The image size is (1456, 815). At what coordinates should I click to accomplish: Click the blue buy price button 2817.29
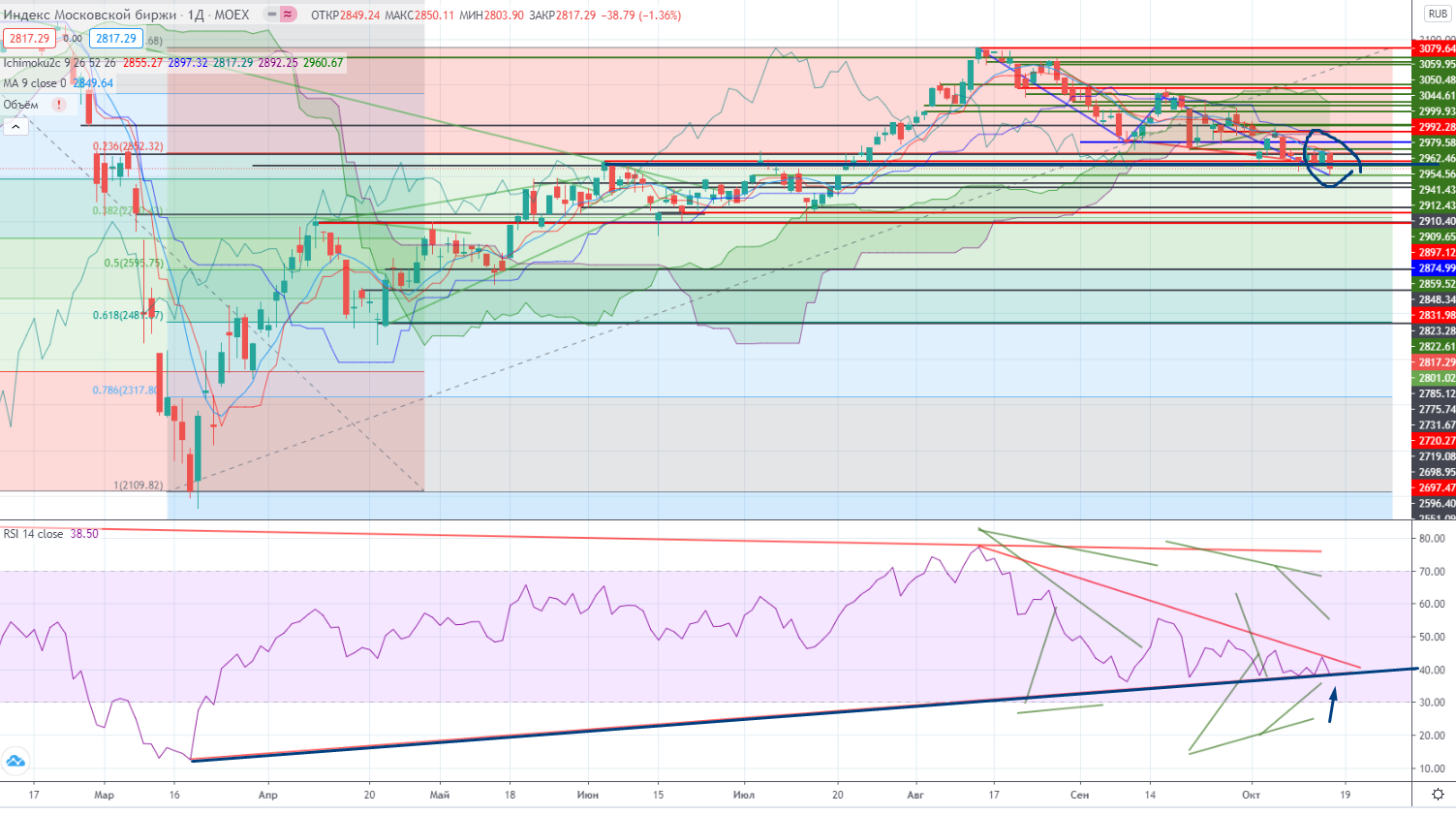pos(116,39)
